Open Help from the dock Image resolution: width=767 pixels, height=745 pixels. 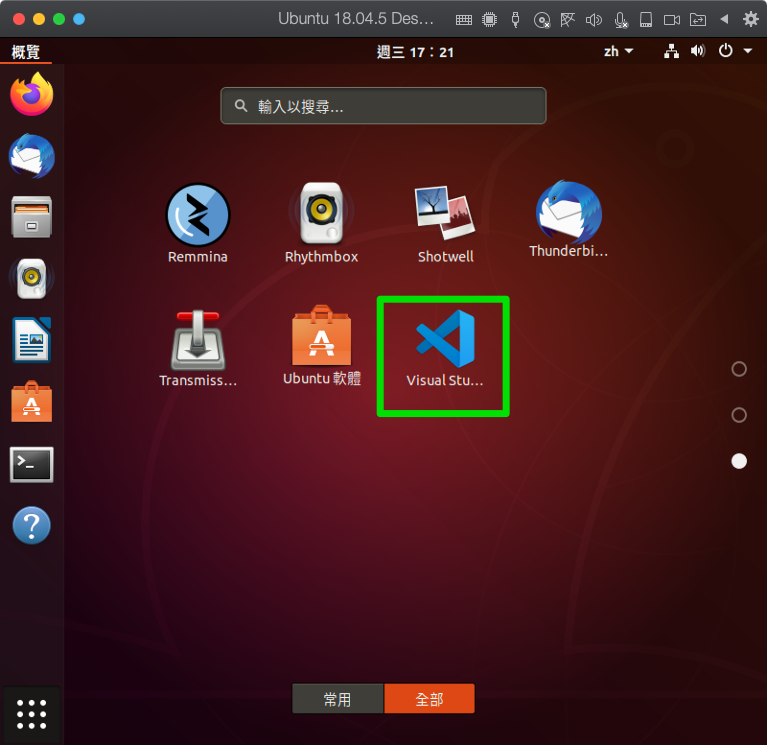coord(32,525)
